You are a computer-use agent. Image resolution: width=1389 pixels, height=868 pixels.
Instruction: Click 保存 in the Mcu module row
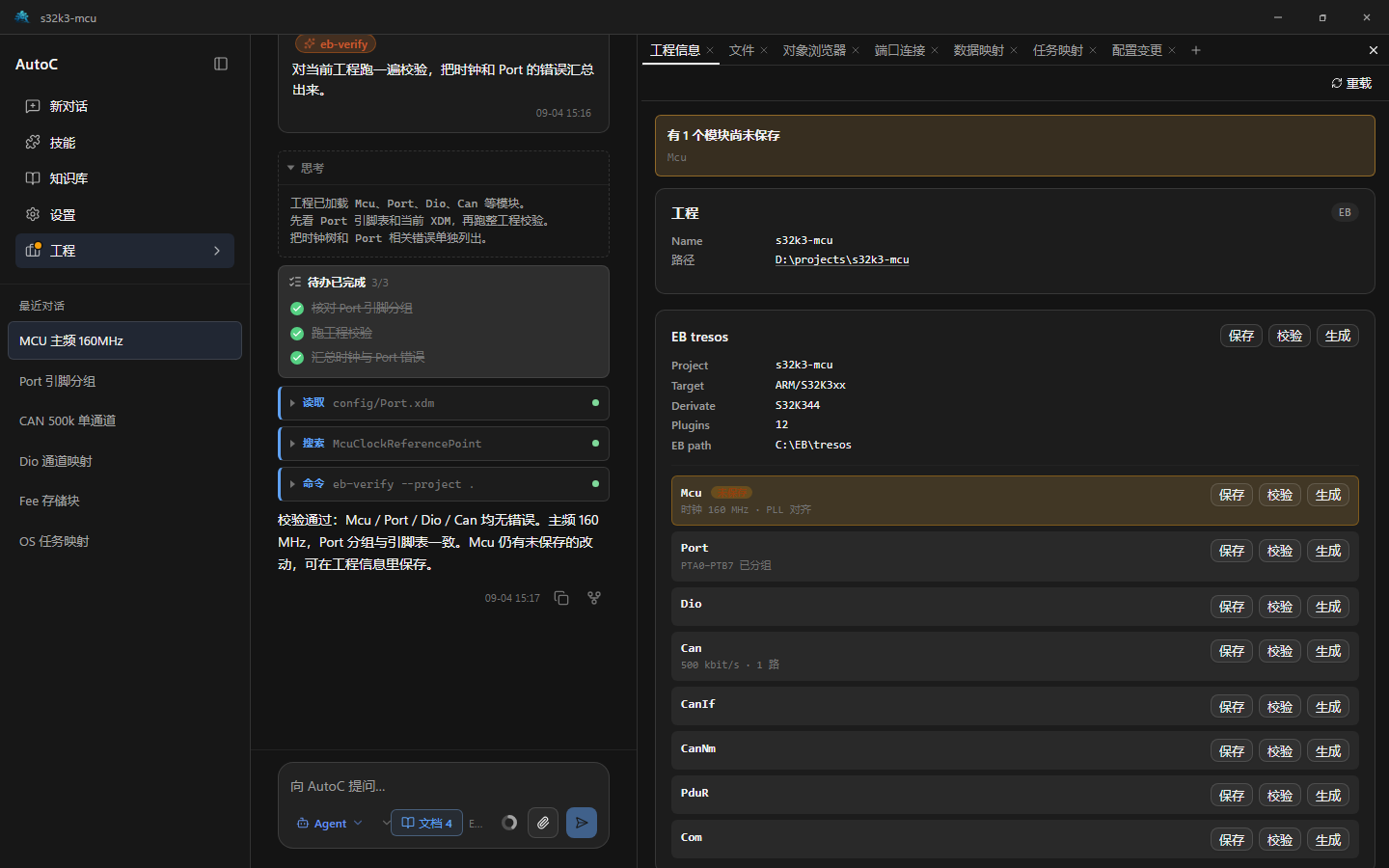[x=1232, y=495]
